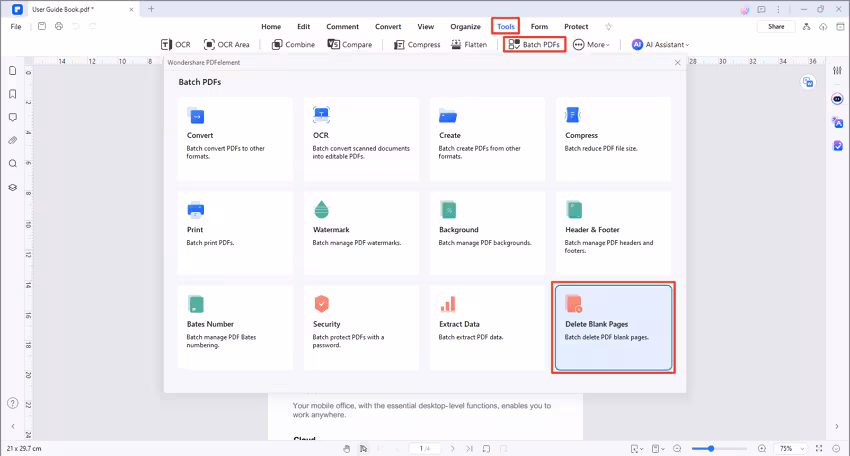
Task: Open the properties settings panel icon
Action: 838,70
